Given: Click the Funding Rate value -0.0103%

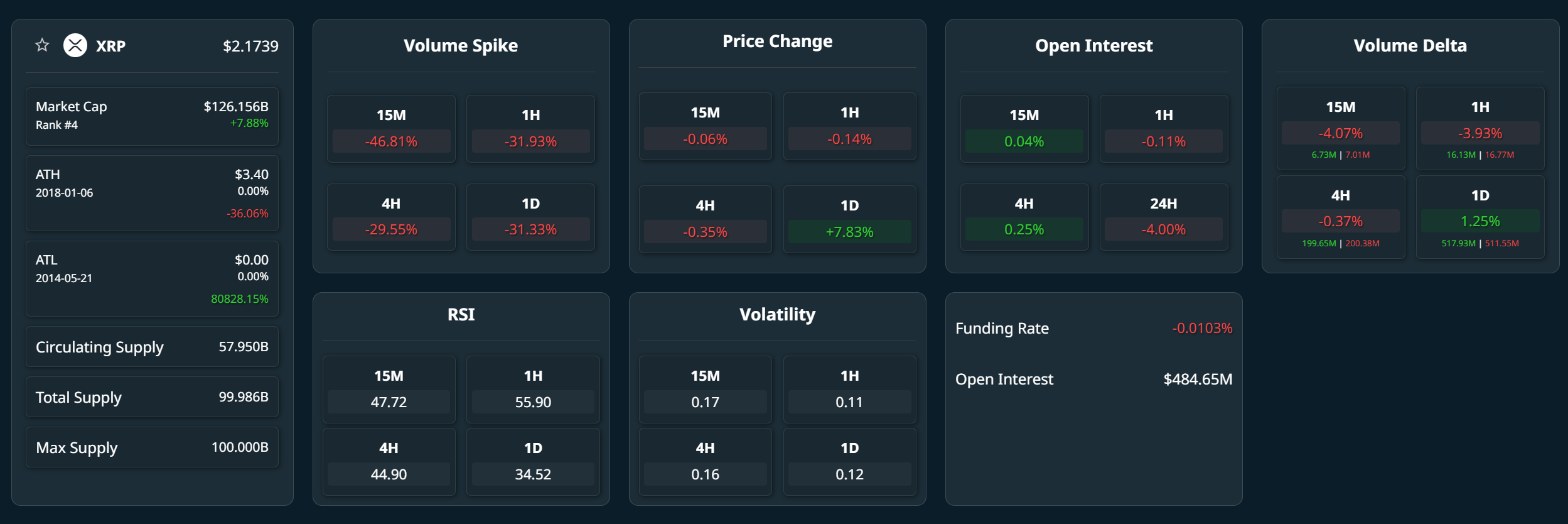Looking at the screenshot, I should pyautogui.click(x=1201, y=328).
